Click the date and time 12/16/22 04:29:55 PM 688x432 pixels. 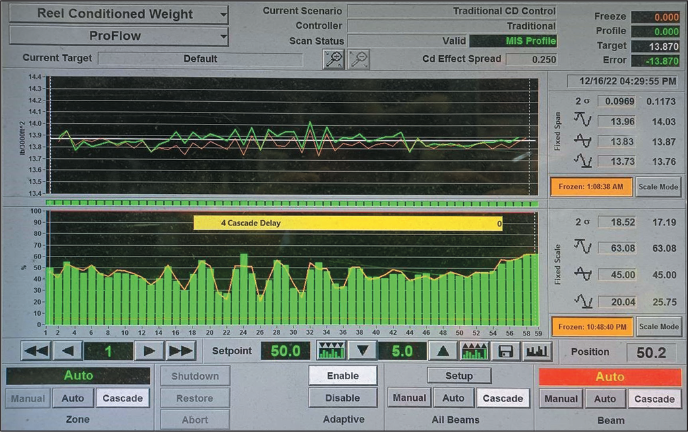(622, 81)
